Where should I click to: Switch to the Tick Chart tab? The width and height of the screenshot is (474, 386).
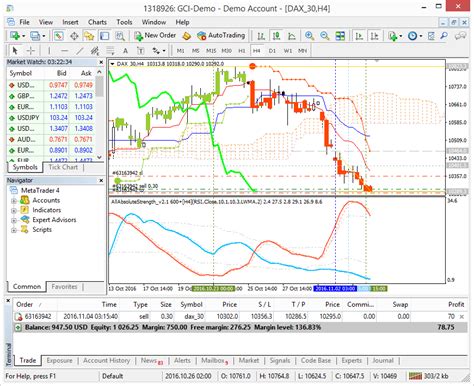click(63, 167)
